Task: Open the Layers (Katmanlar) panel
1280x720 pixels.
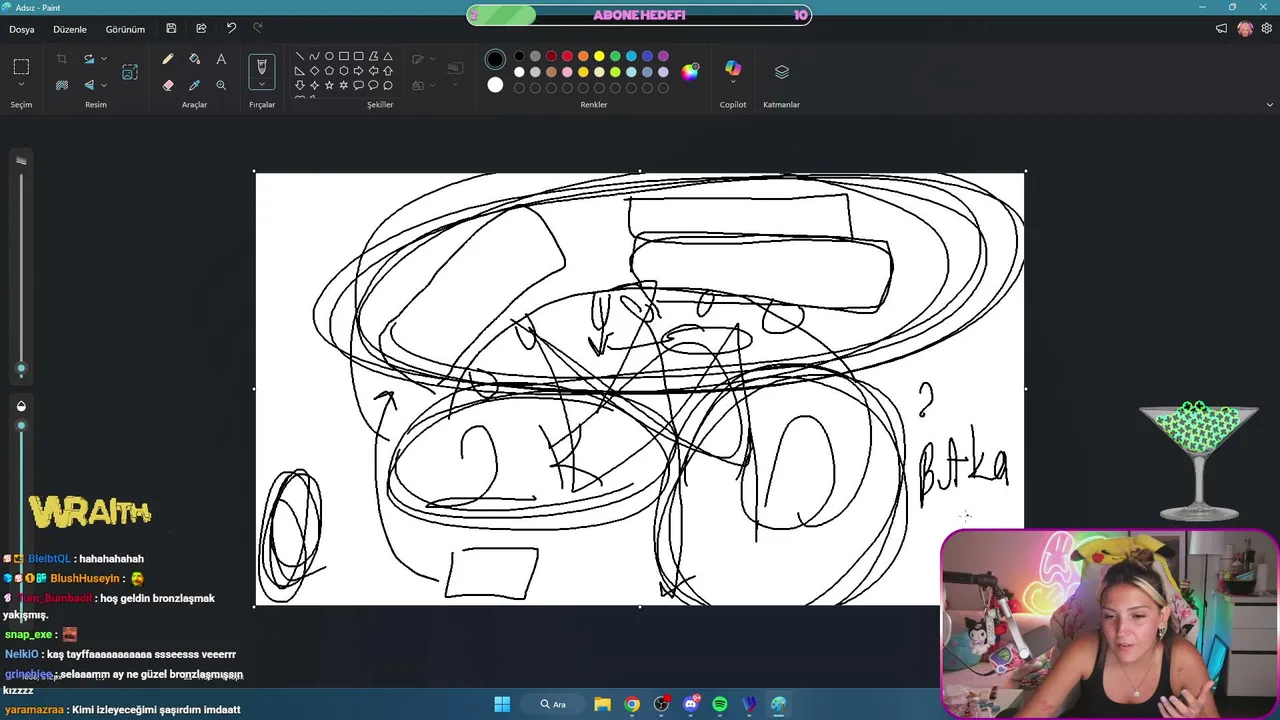Action: 782,72
